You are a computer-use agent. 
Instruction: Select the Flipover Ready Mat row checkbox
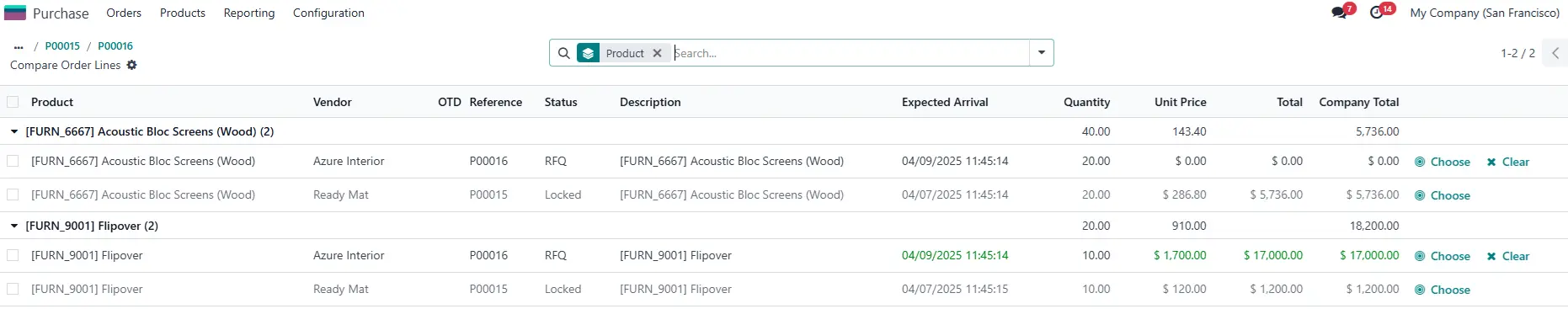click(x=13, y=289)
